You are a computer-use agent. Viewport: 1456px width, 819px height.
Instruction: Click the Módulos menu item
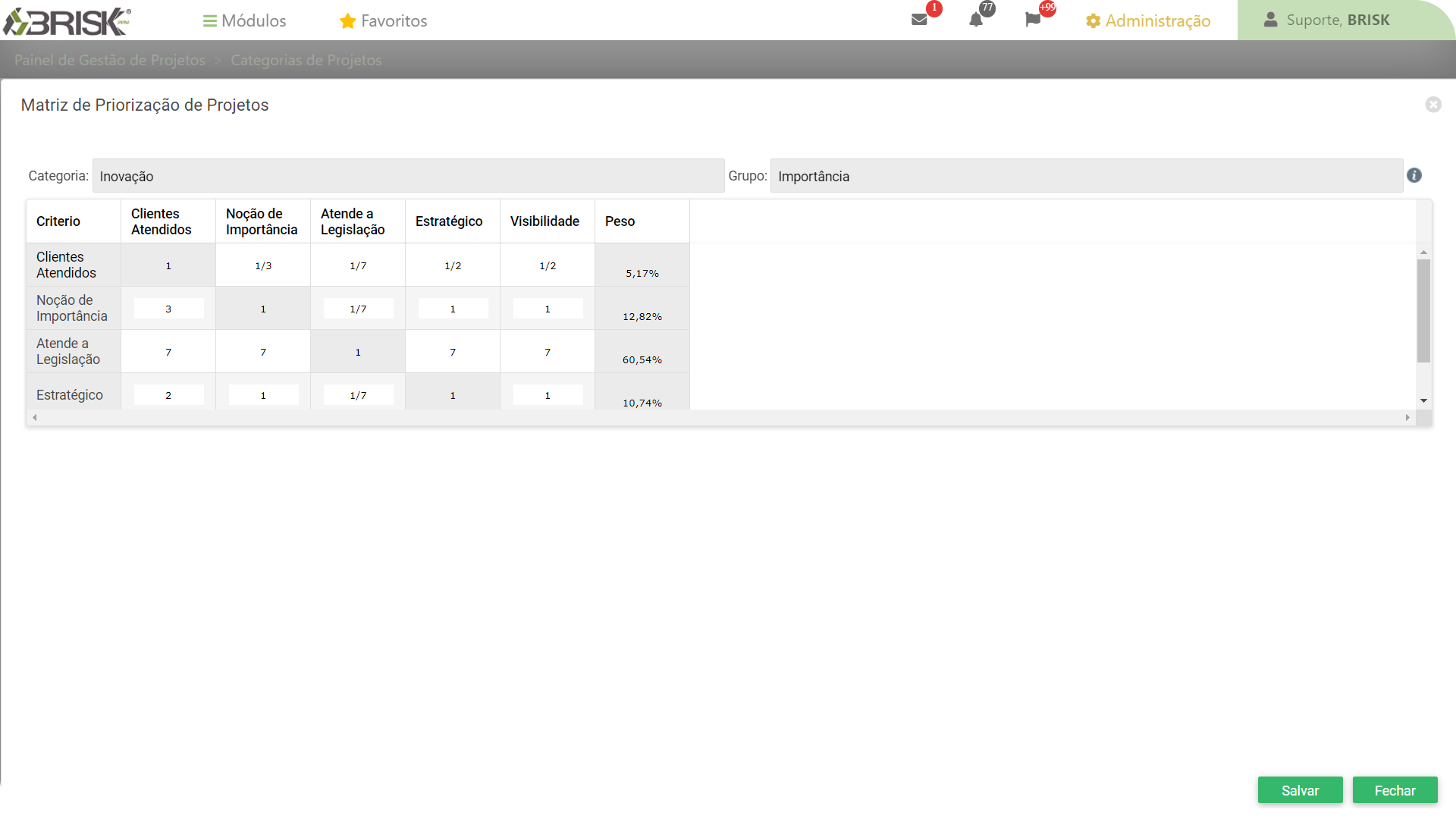click(x=244, y=20)
